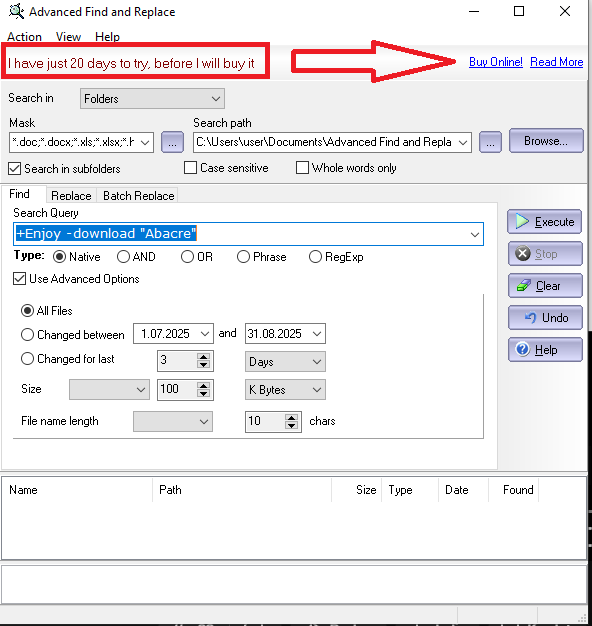Open the K Bytes unit dropdown
Viewport: 592px width, 626px height.
tap(285, 390)
